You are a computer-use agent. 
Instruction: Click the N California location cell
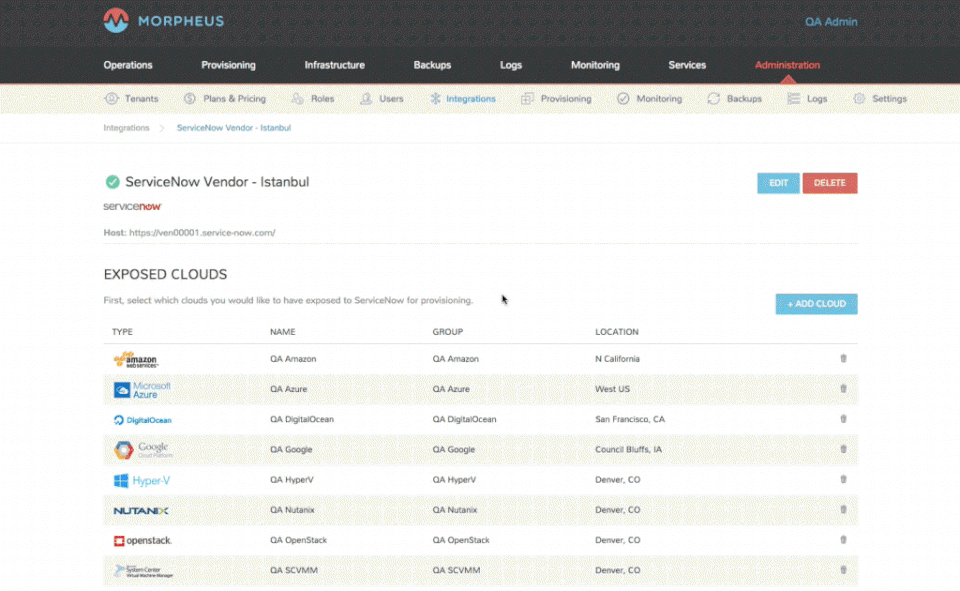tap(617, 358)
